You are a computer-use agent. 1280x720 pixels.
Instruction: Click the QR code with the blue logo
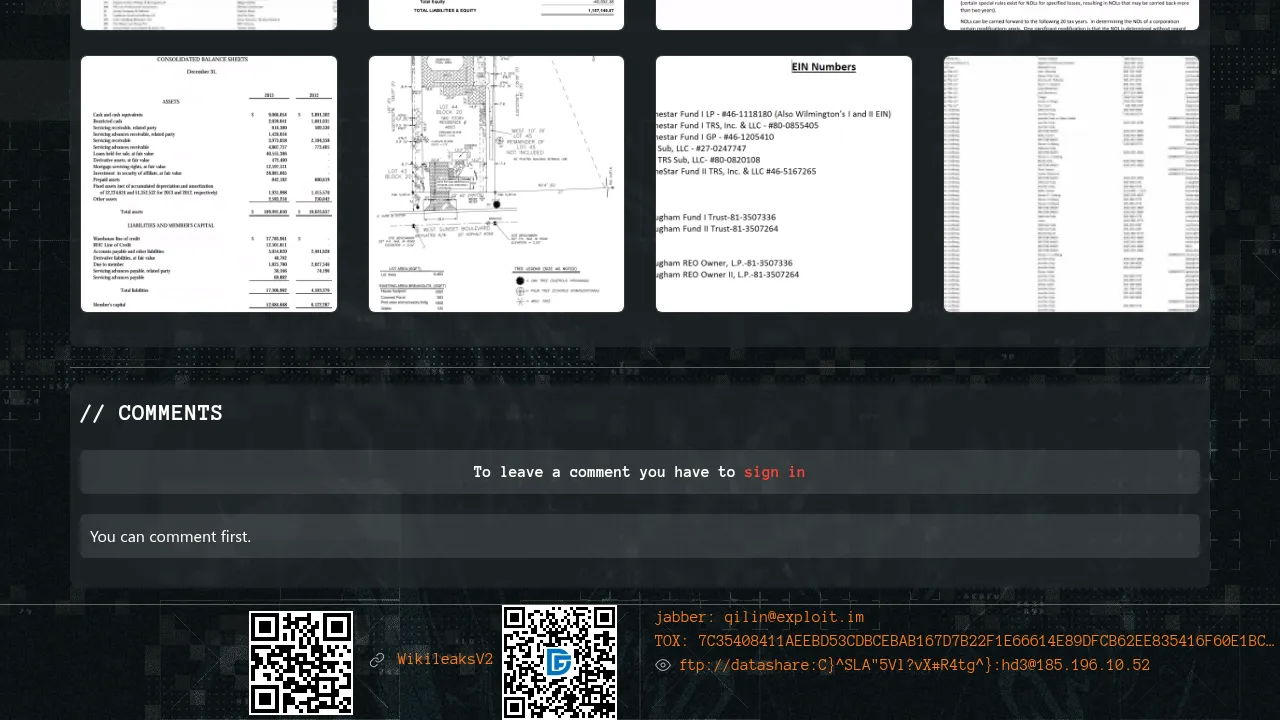(x=559, y=662)
